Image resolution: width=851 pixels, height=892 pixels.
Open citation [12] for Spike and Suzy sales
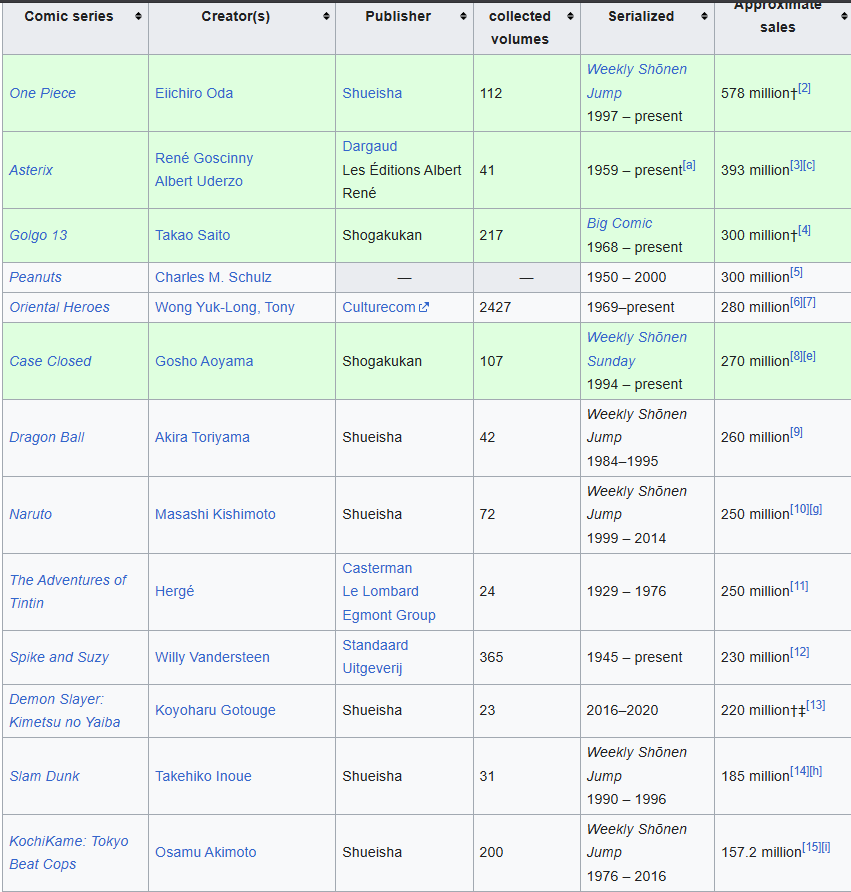point(800,652)
